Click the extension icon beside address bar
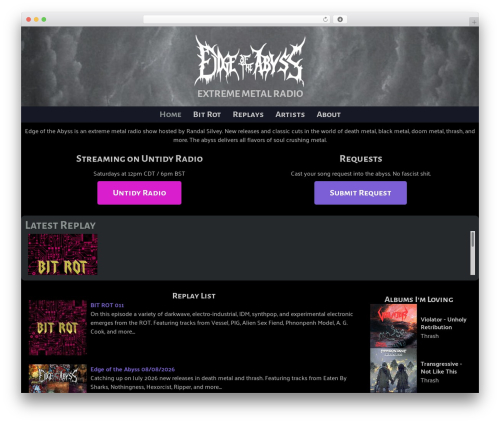 coord(340,19)
